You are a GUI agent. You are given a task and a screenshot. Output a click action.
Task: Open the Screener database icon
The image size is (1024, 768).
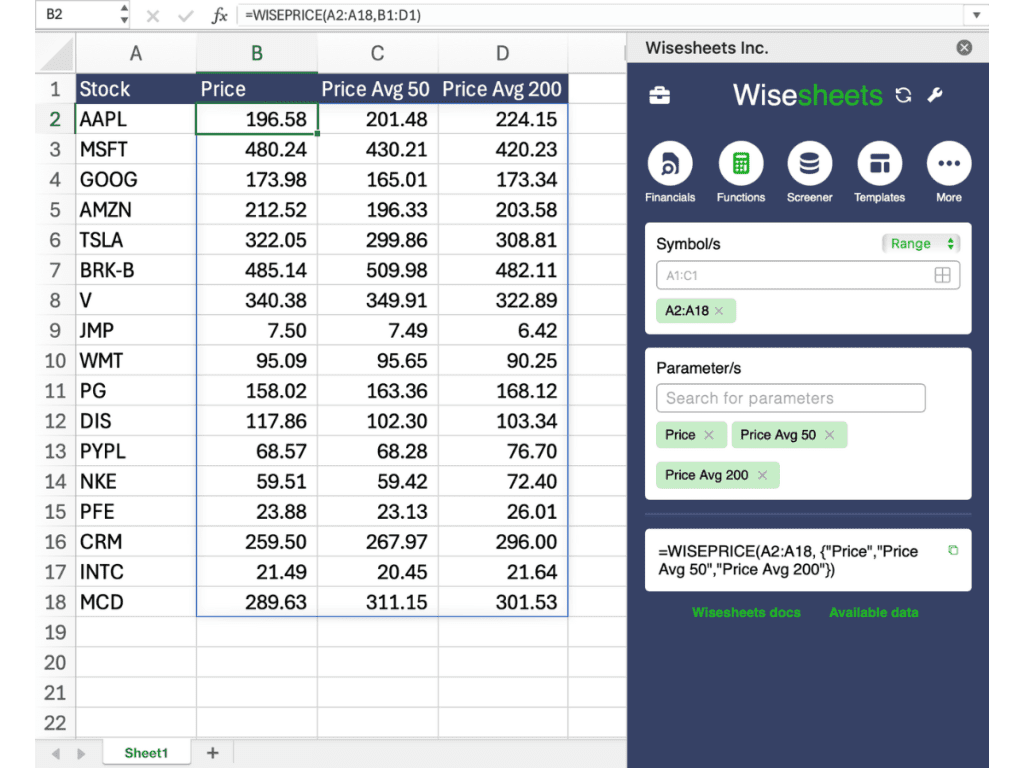809,164
